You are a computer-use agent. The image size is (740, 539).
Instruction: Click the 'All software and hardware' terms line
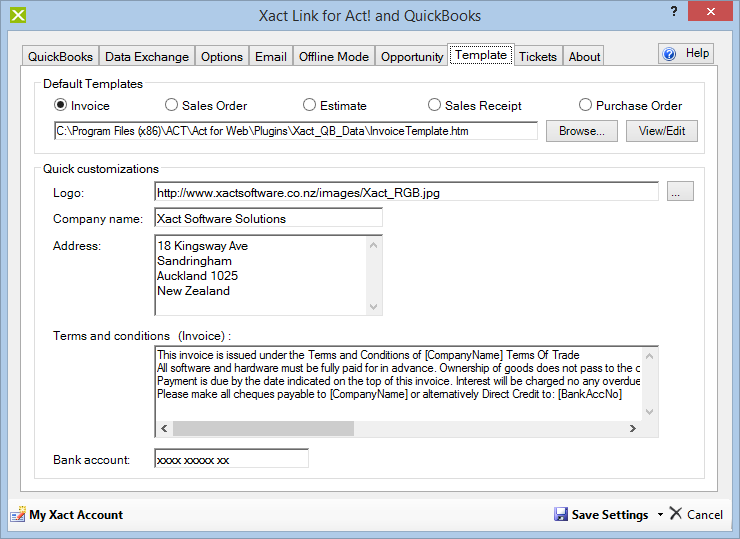click(398, 368)
